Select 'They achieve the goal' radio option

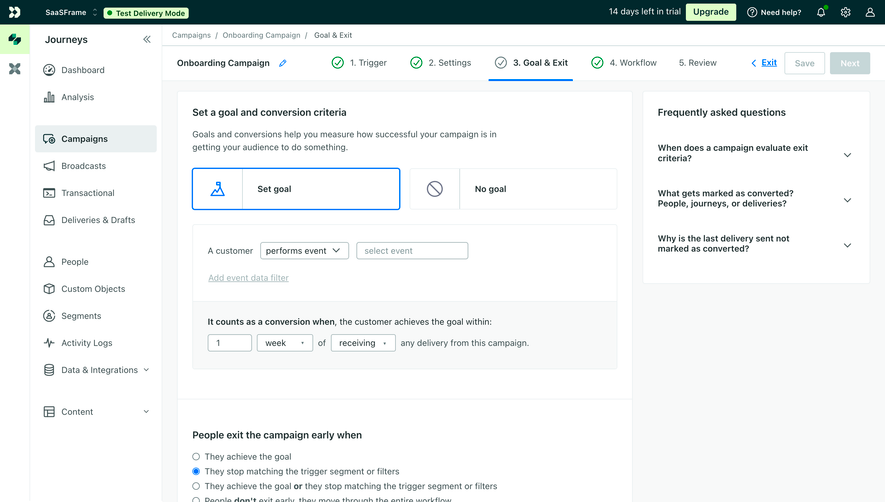coord(196,456)
